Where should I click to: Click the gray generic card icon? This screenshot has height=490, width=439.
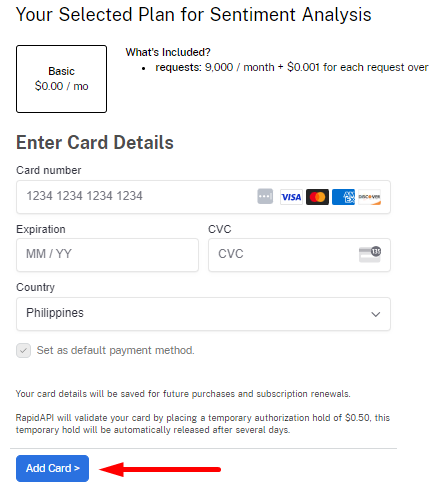point(265,196)
